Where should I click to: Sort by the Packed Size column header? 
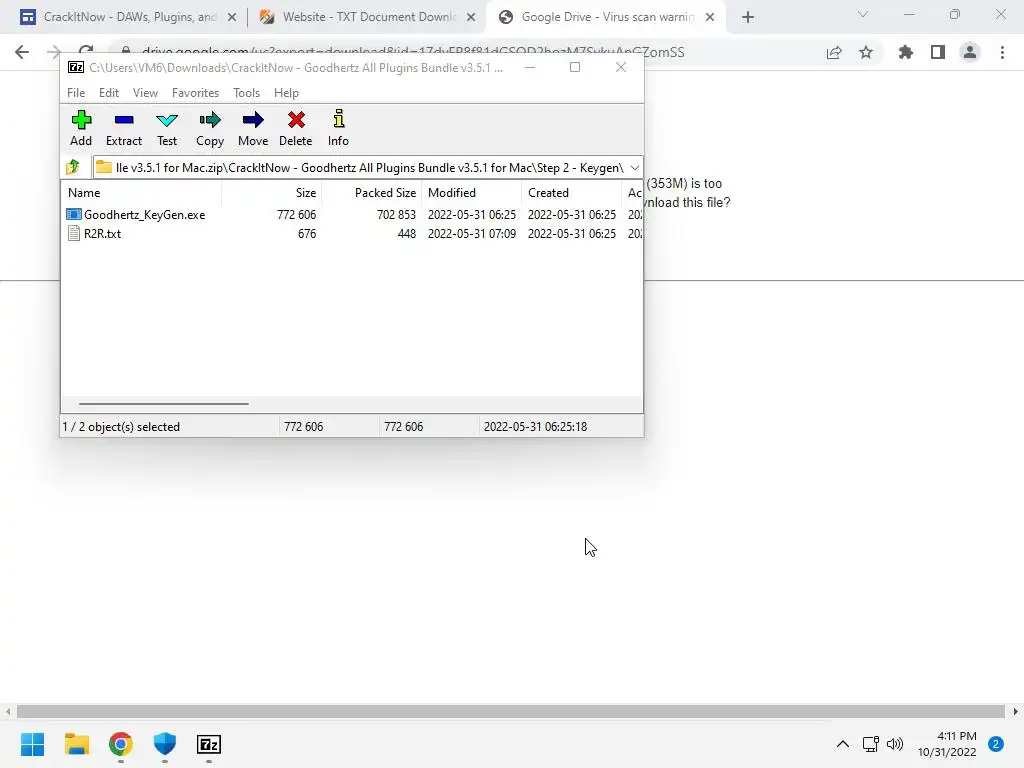372,193
